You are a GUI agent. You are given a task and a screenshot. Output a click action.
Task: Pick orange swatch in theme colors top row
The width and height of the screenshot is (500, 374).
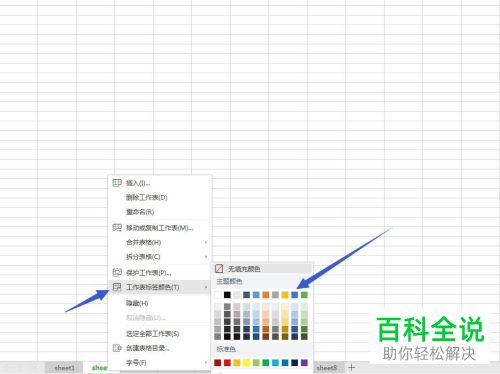(x=266, y=295)
